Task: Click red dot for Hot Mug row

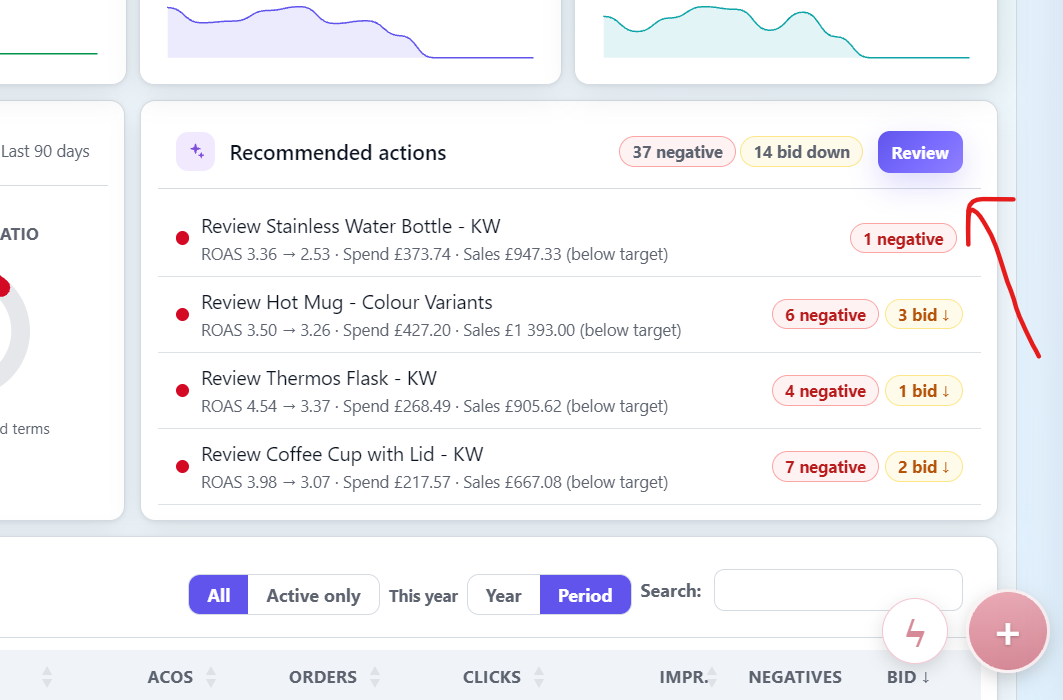Action: pyautogui.click(x=182, y=314)
